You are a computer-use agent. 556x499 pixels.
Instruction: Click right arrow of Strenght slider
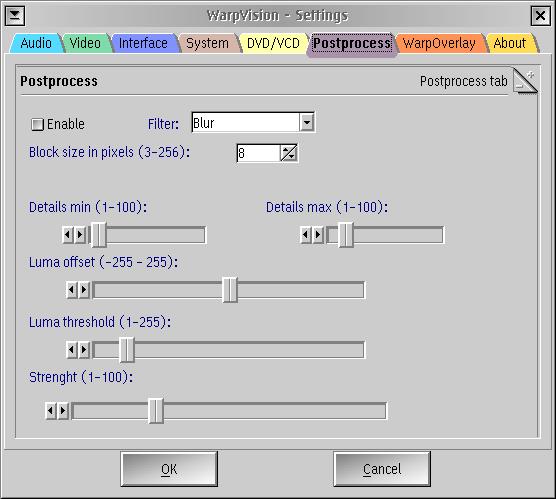pos(63,411)
